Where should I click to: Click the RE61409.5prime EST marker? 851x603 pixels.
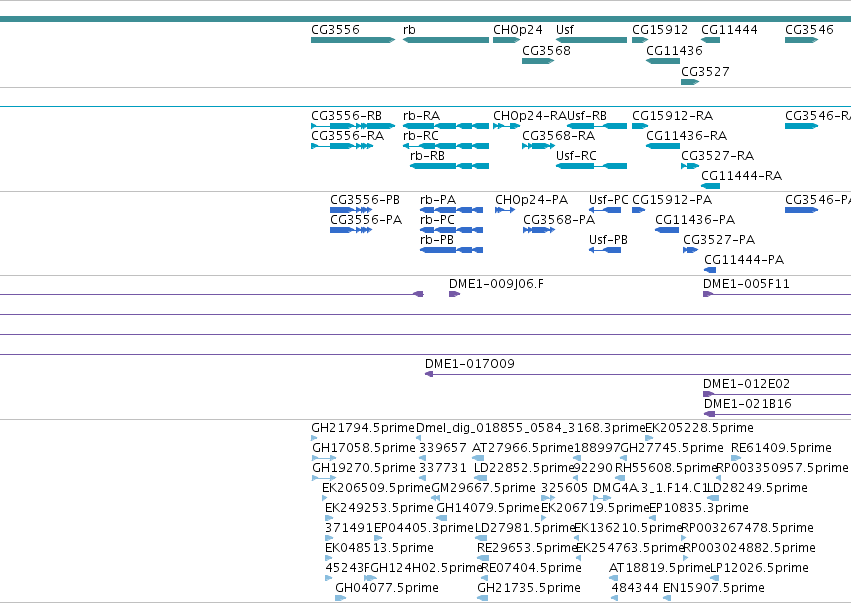(x=736, y=458)
